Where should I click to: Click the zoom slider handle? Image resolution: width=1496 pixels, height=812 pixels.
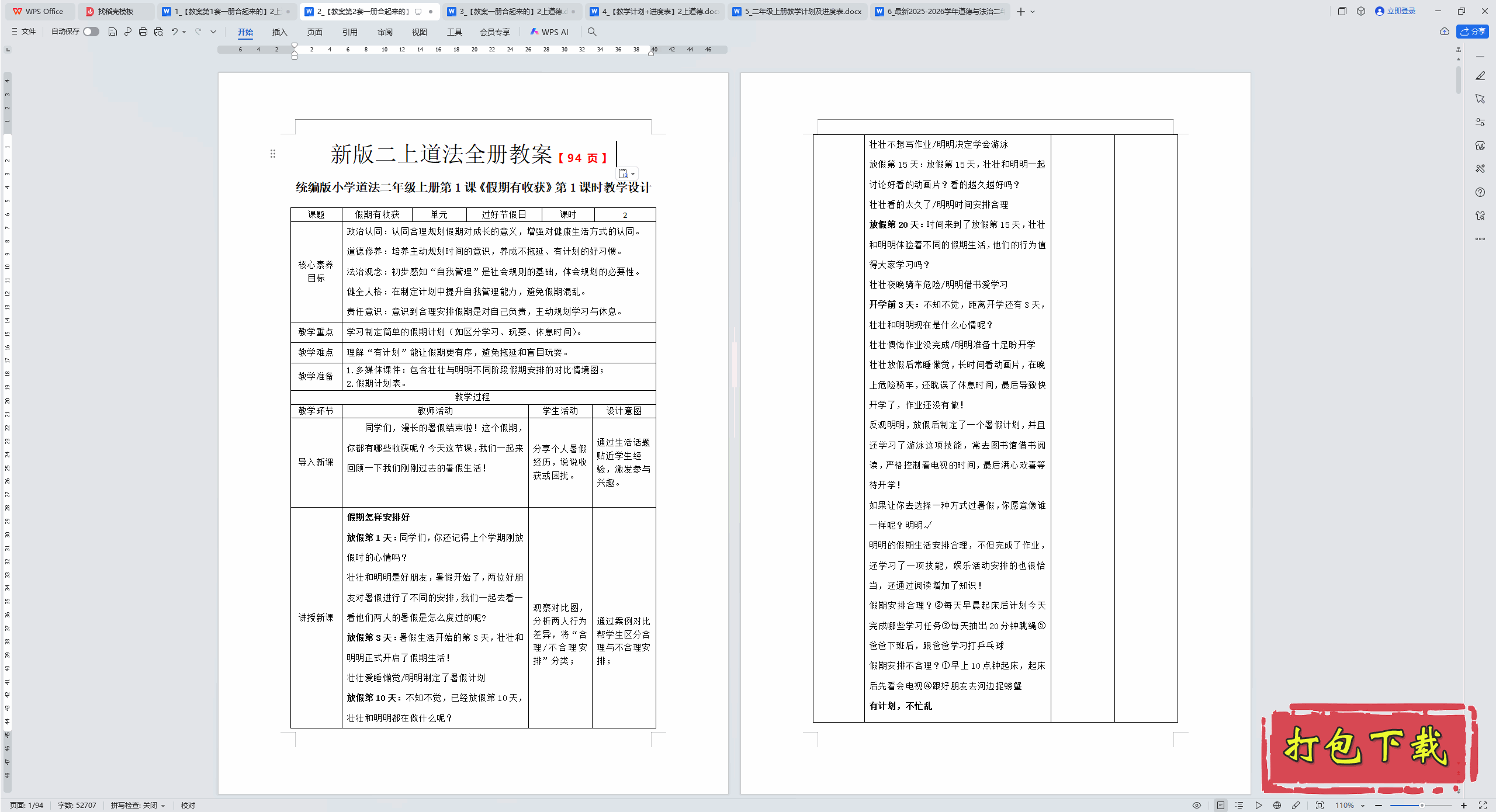tap(1422, 805)
